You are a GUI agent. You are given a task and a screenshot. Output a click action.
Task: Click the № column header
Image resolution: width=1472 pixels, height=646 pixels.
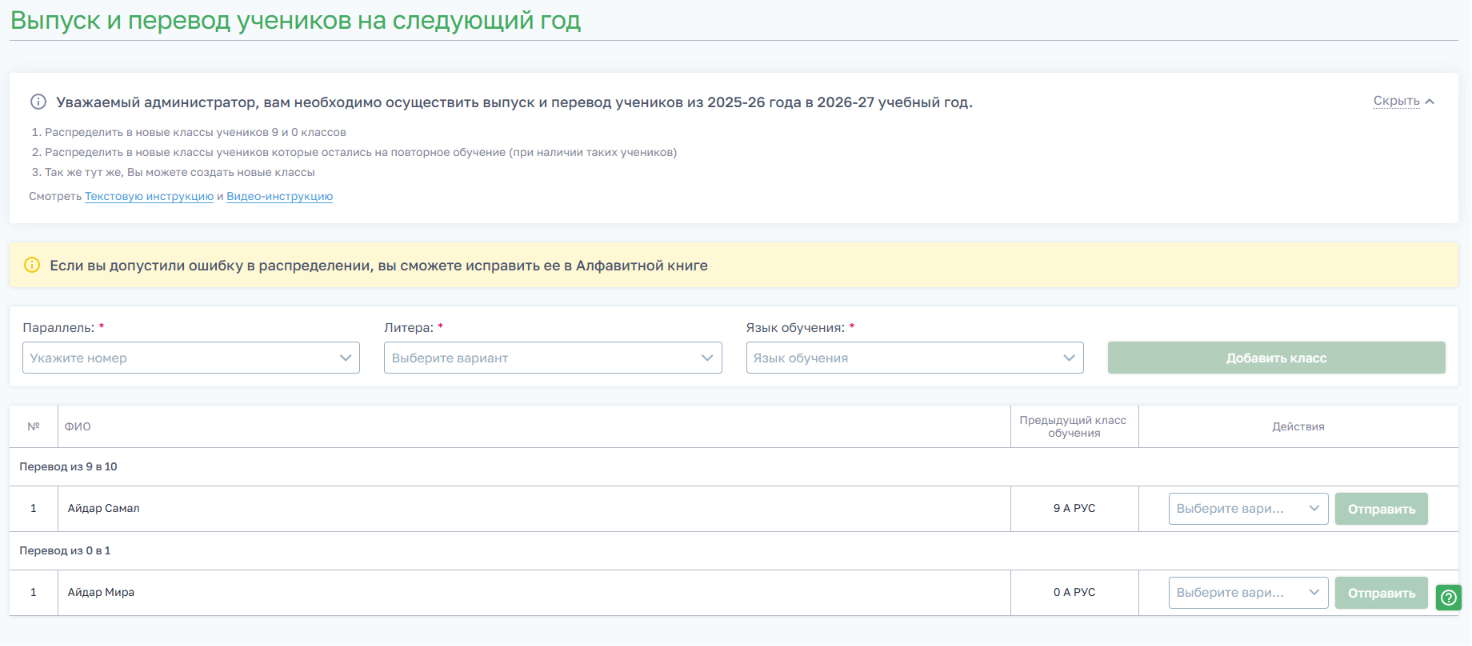[33, 427]
